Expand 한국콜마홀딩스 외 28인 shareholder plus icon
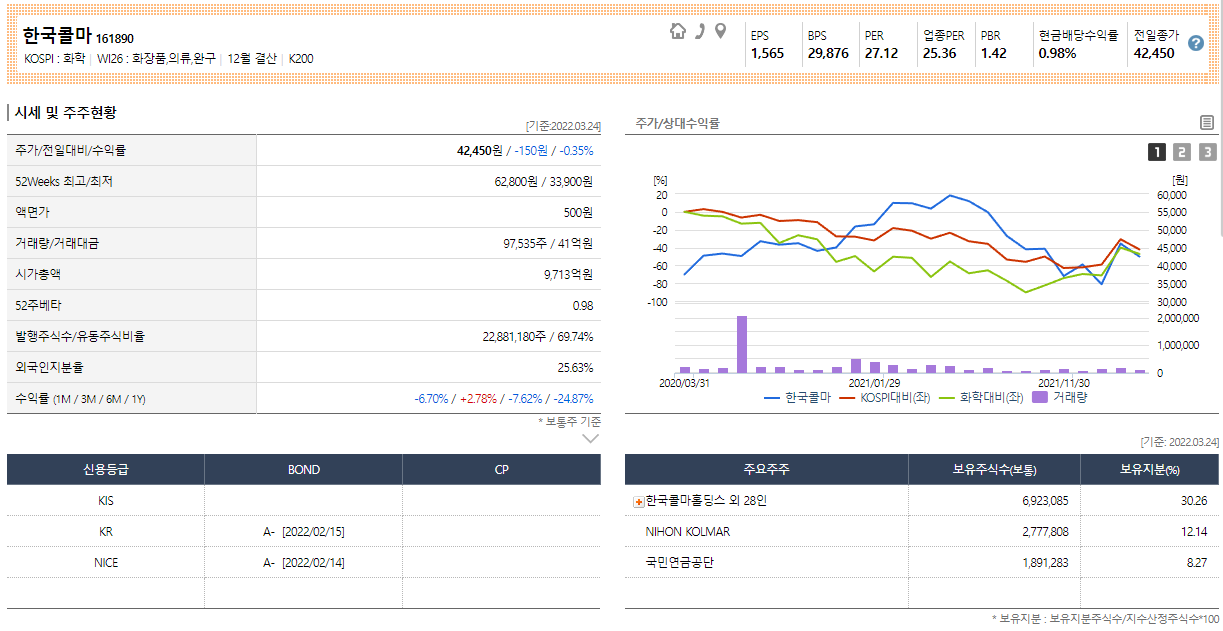Screen dimensions: 1223x631 click(x=639, y=501)
